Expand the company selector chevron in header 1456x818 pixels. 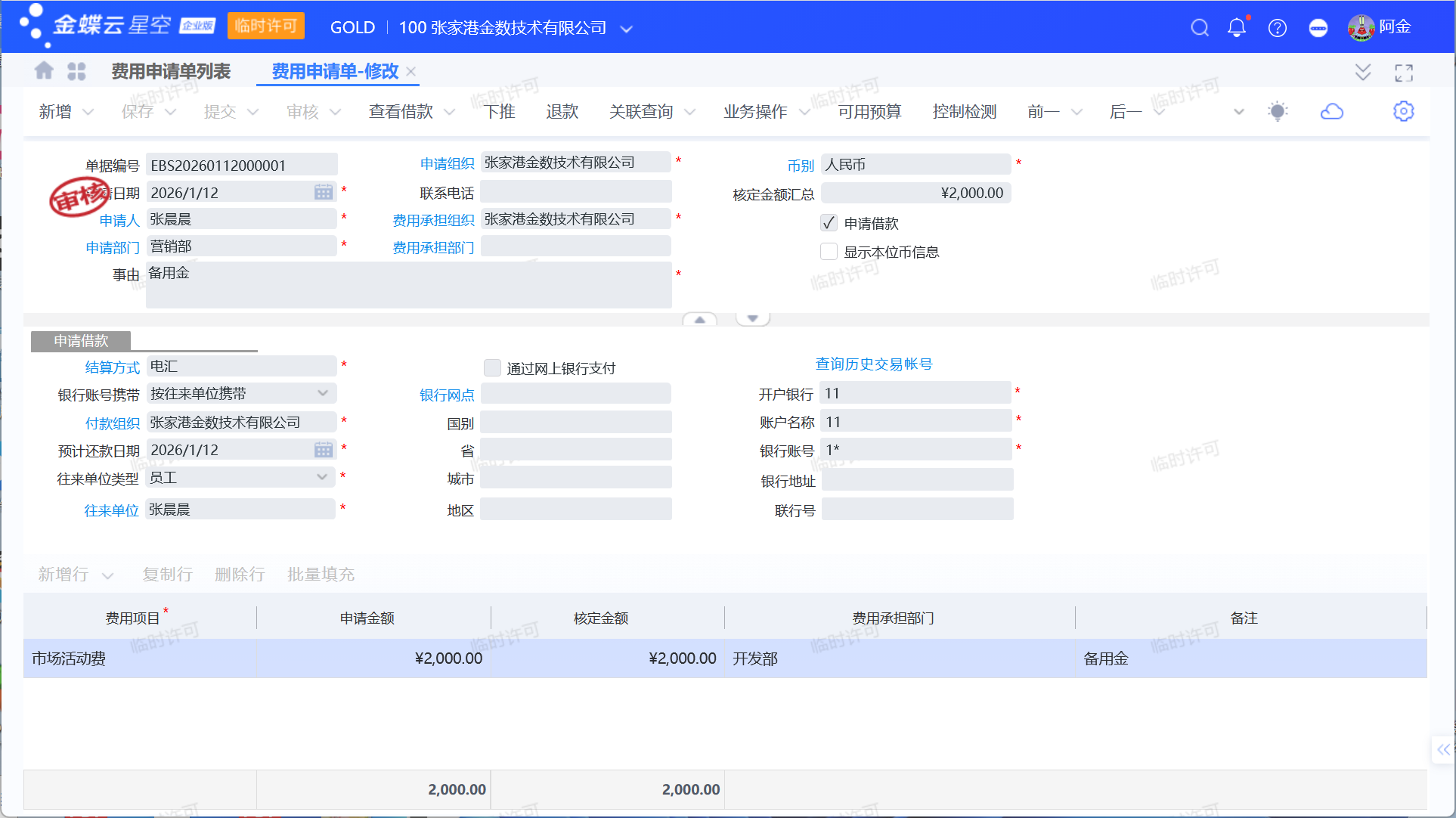626,29
